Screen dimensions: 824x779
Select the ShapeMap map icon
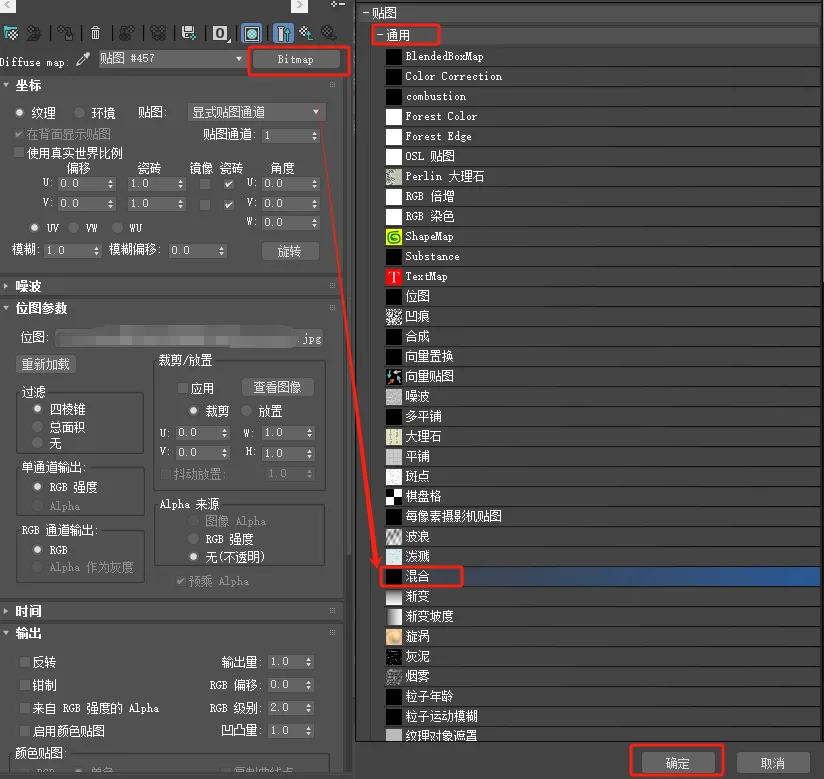pos(394,237)
